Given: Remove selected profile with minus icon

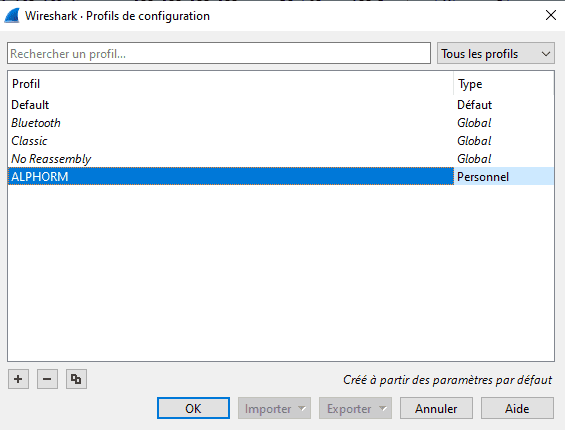Looking at the screenshot, I should click(47, 379).
